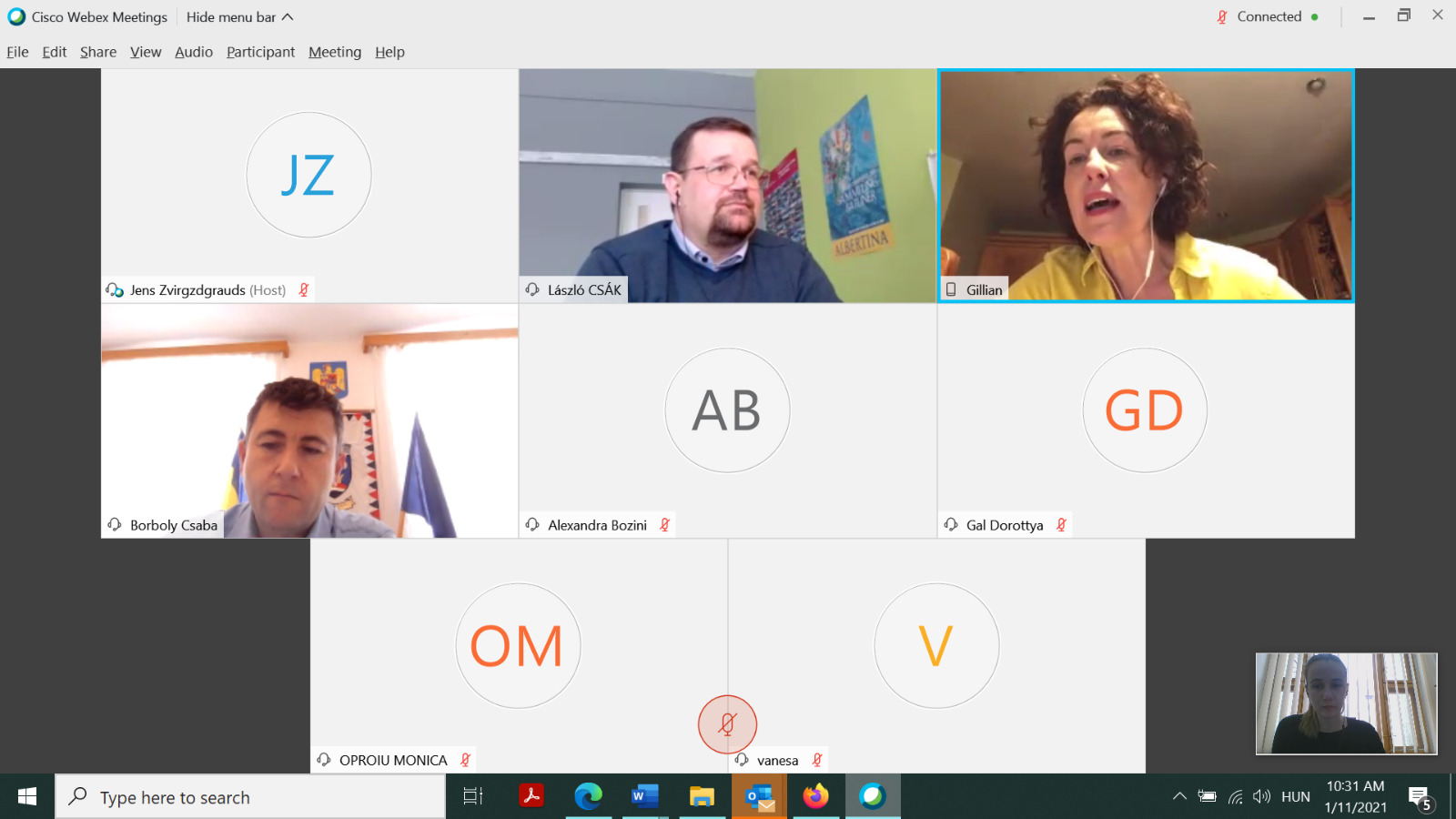The height and width of the screenshot is (819, 1456).
Task: Click headset icon next to Borboly Csaba
Action: coord(115,525)
